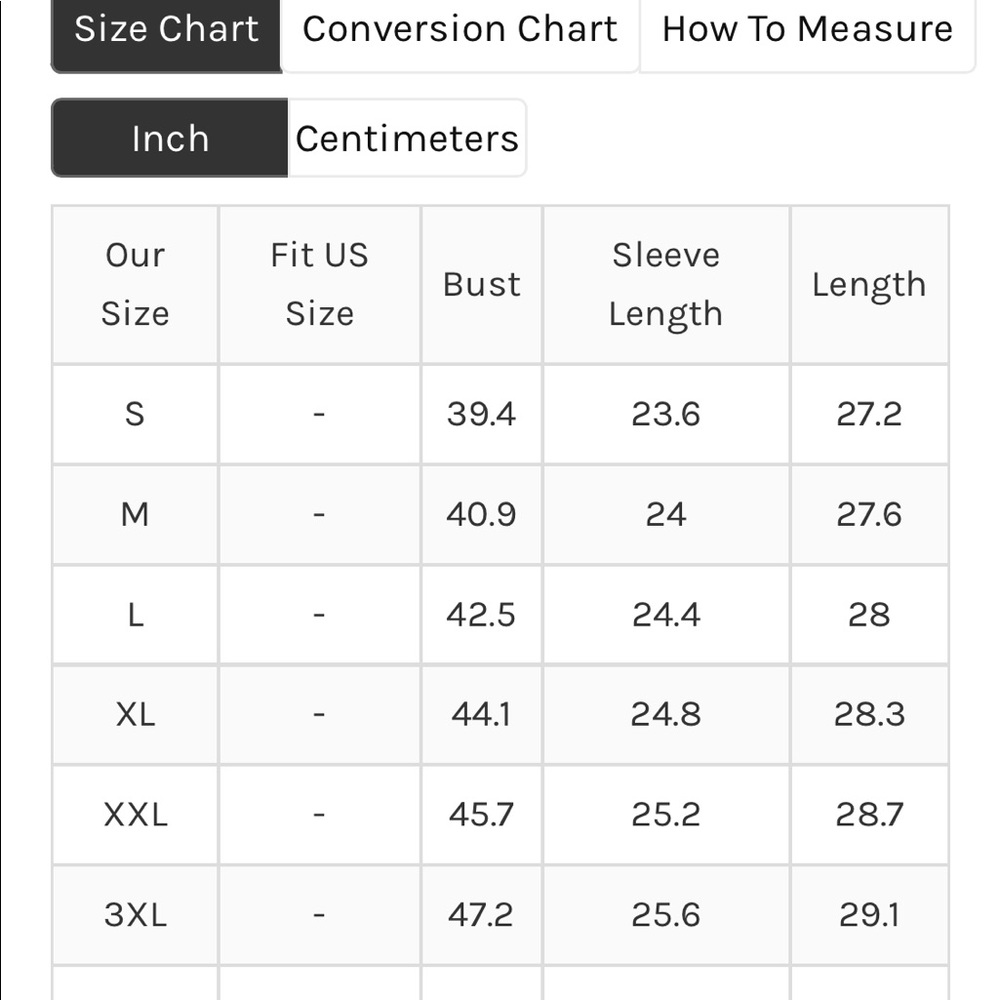Select the S size row label

pos(135,415)
